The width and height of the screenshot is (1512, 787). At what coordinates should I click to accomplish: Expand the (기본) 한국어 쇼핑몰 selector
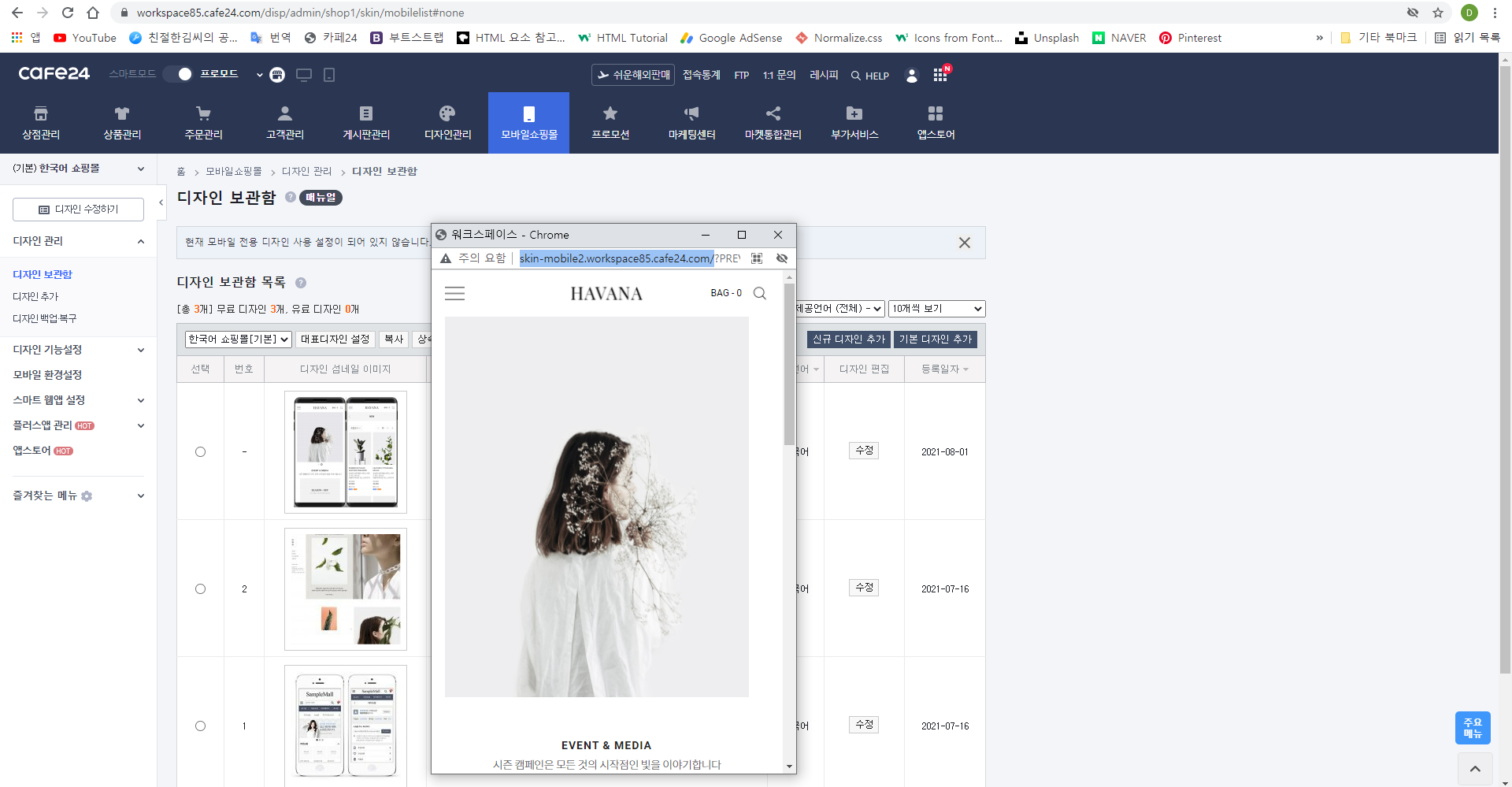(78, 169)
